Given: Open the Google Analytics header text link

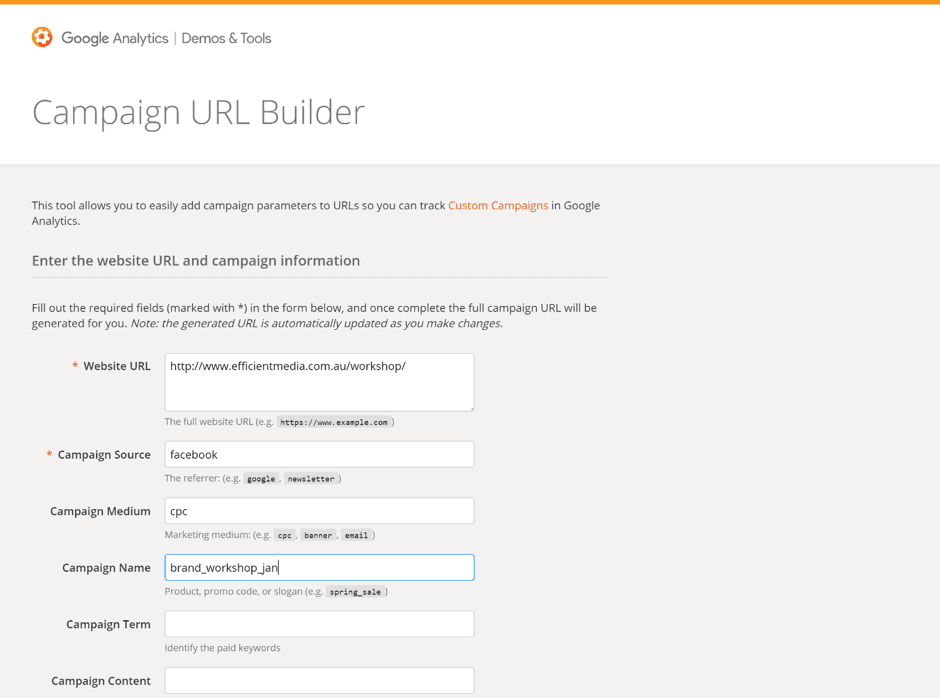Looking at the screenshot, I should point(115,38).
